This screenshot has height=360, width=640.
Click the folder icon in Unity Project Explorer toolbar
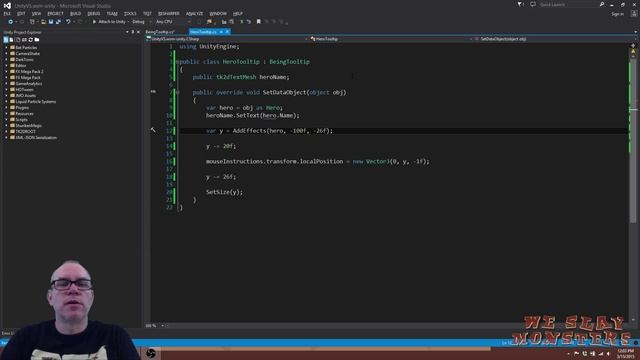37,40
